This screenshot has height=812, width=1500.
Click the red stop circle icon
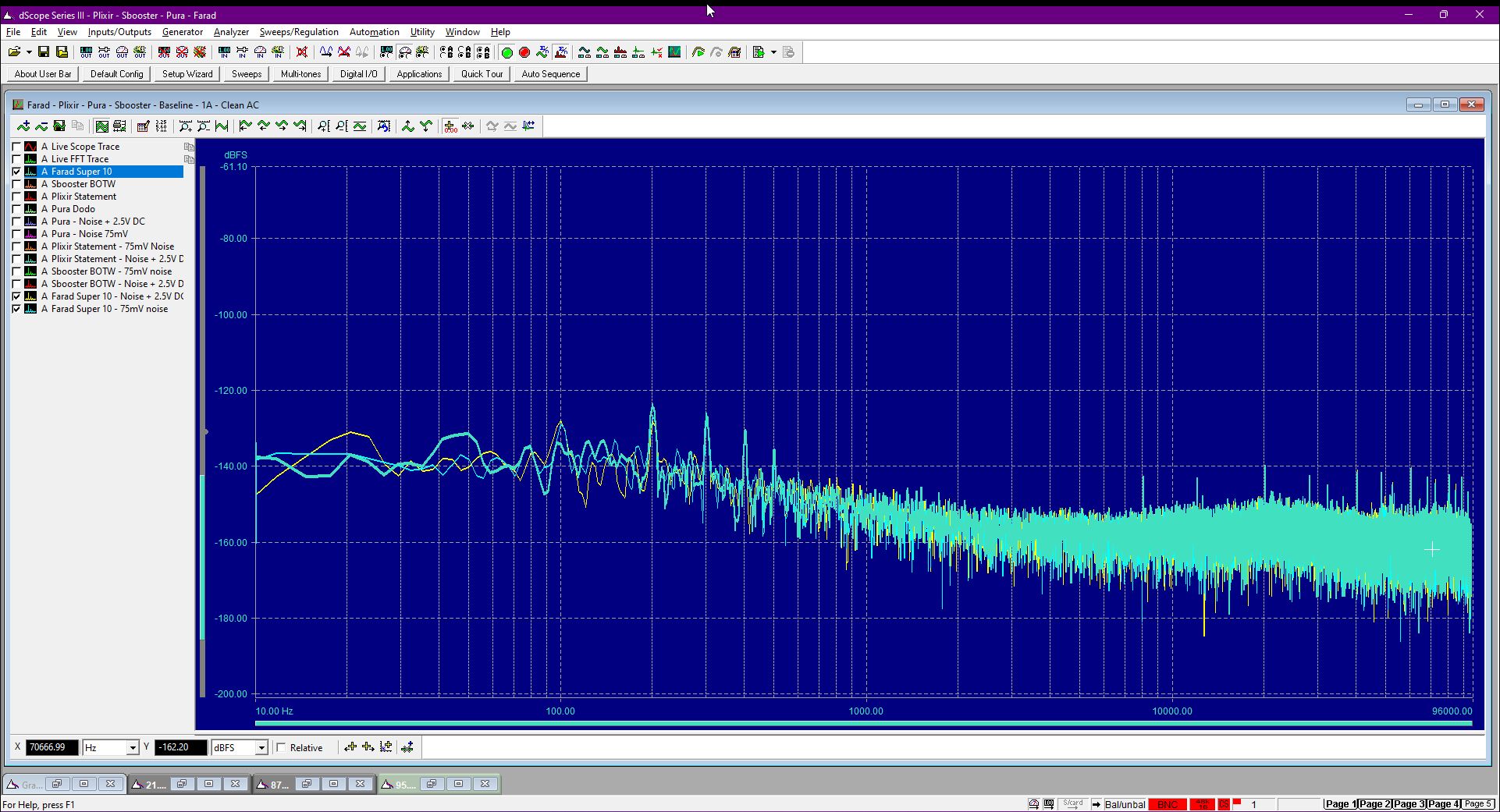coord(524,52)
